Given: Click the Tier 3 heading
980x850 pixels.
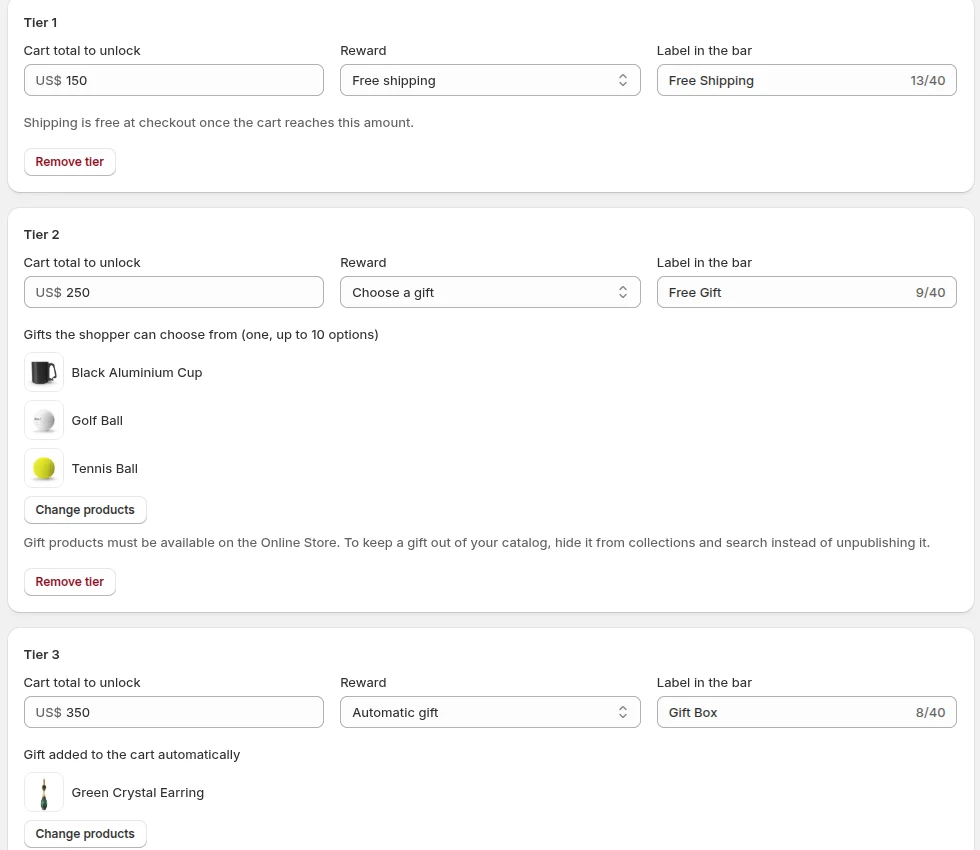Looking at the screenshot, I should pyautogui.click(x=41, y=654).
